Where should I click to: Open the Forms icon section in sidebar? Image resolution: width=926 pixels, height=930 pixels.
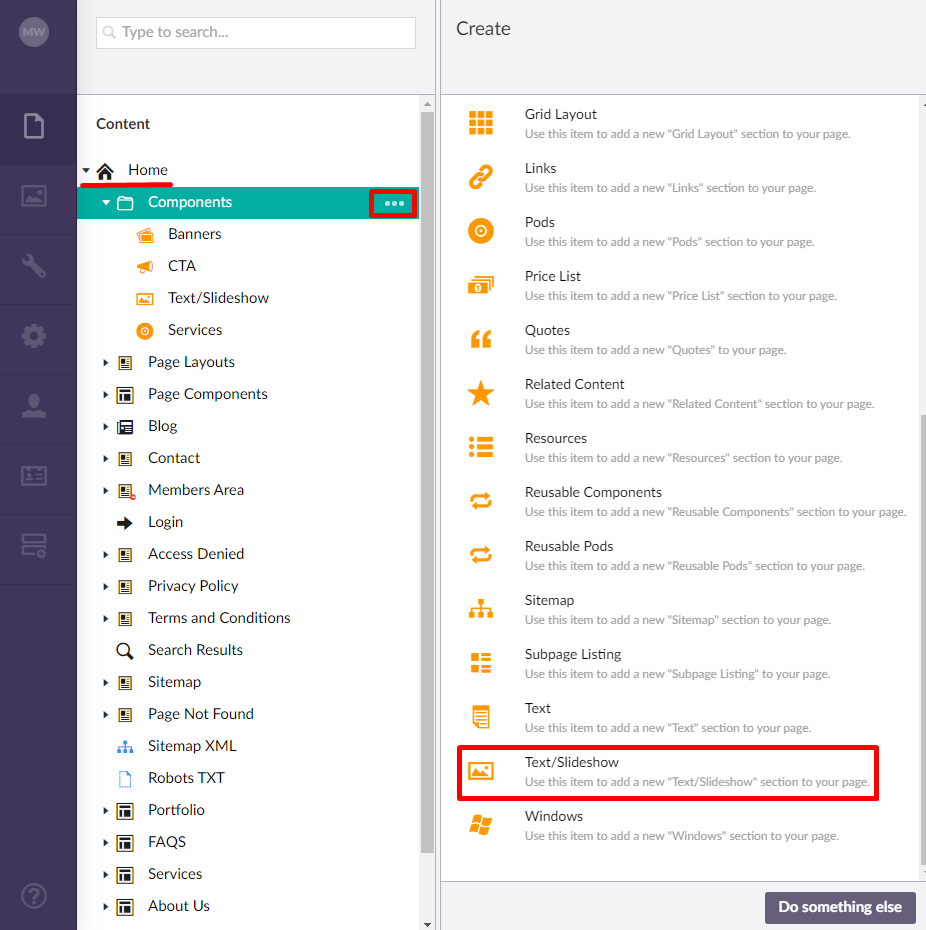point(34,546)
